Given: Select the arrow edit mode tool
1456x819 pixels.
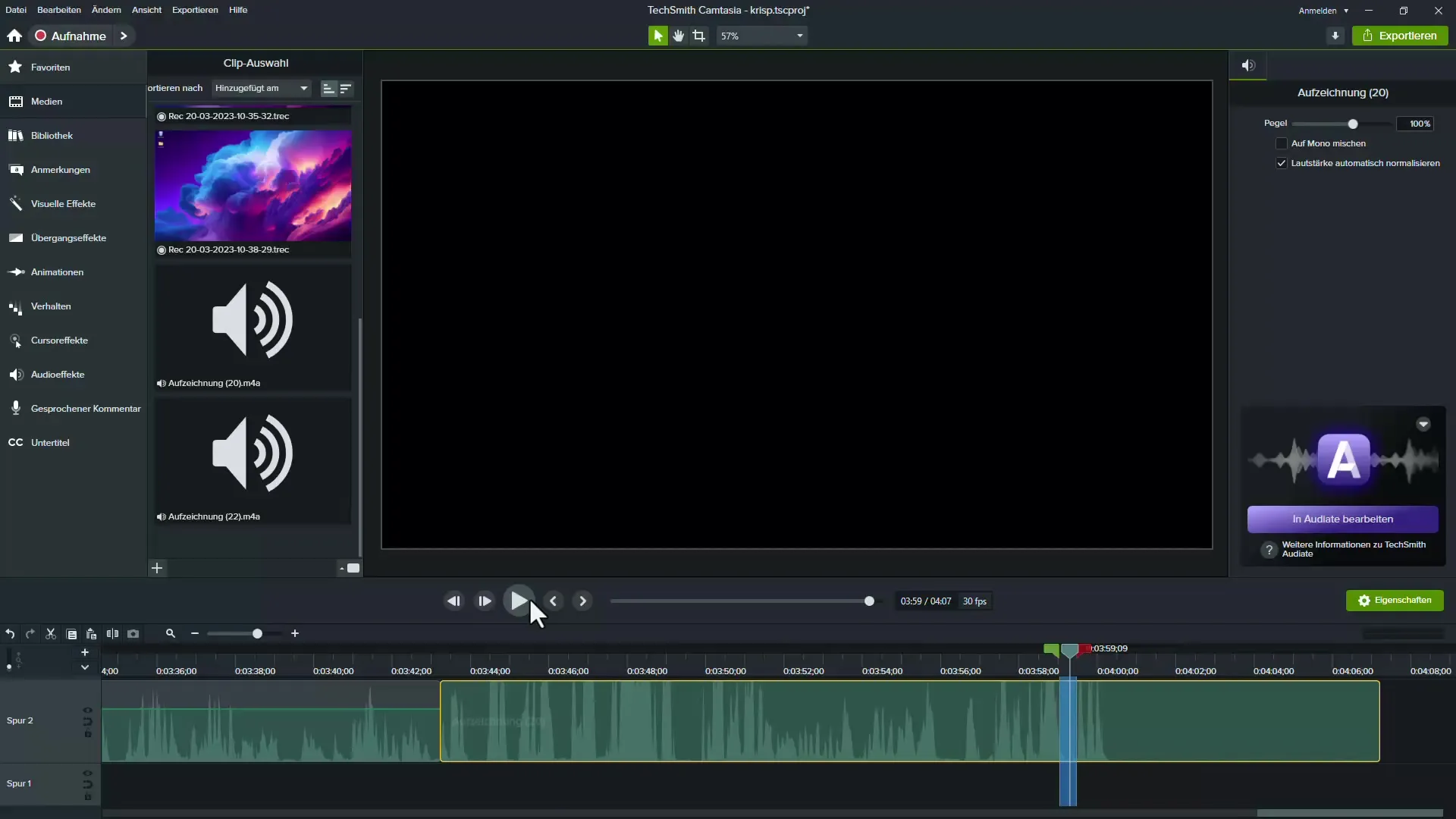Looking at the screenshot, I should tap(657, 36).
